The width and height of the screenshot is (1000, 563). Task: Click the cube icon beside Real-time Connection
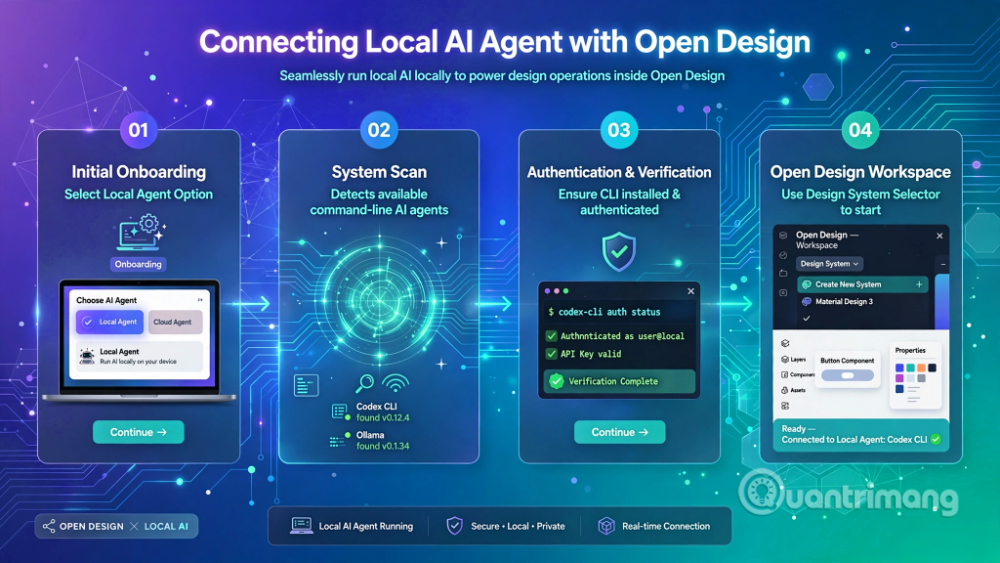tap(607, 525)
